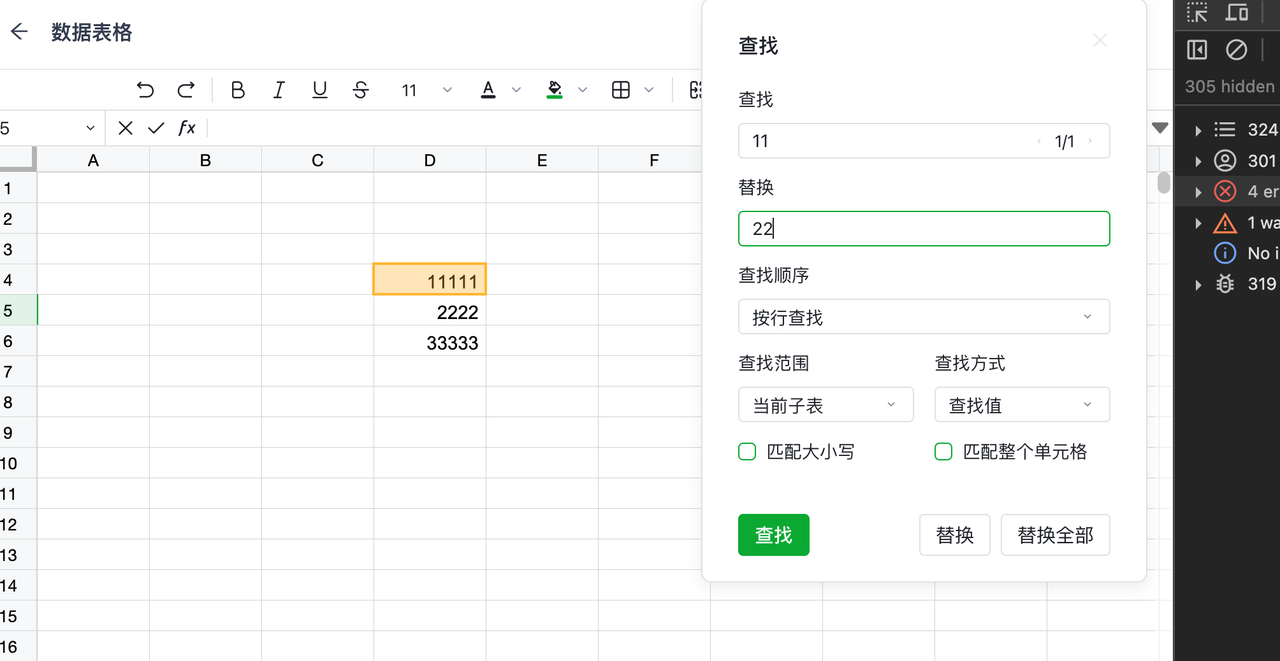
Task: Open the font size 11 dropdown
Action: click(426, 90)
